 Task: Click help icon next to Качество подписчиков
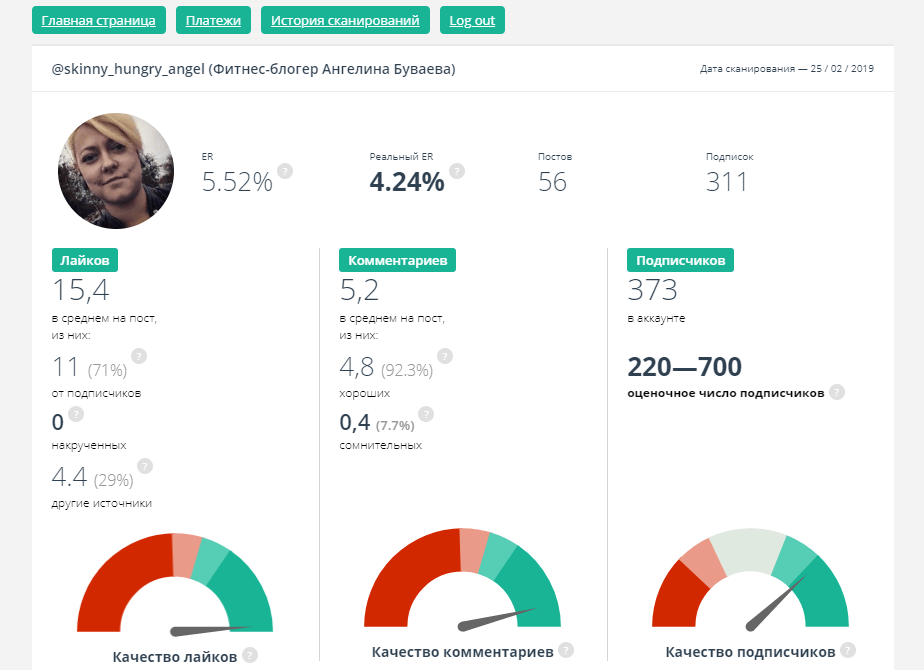pyautogui.click(x=848, y=651)
